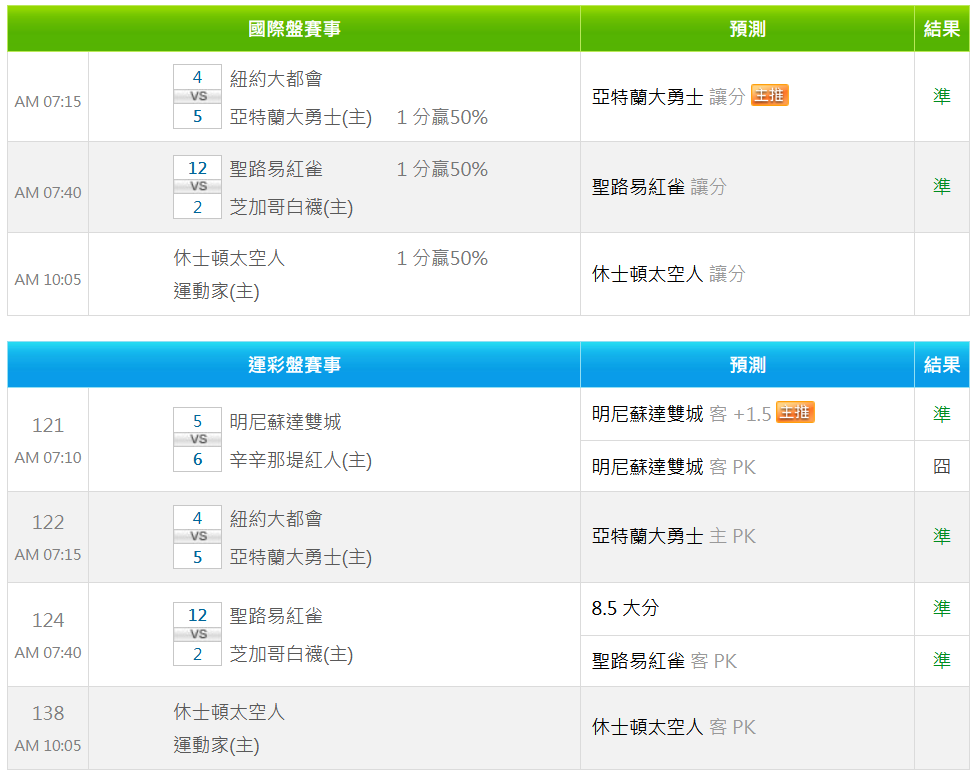Click the 主推 badge beside 亞特蘭大勇士 讓分

[x=769, y=95]
